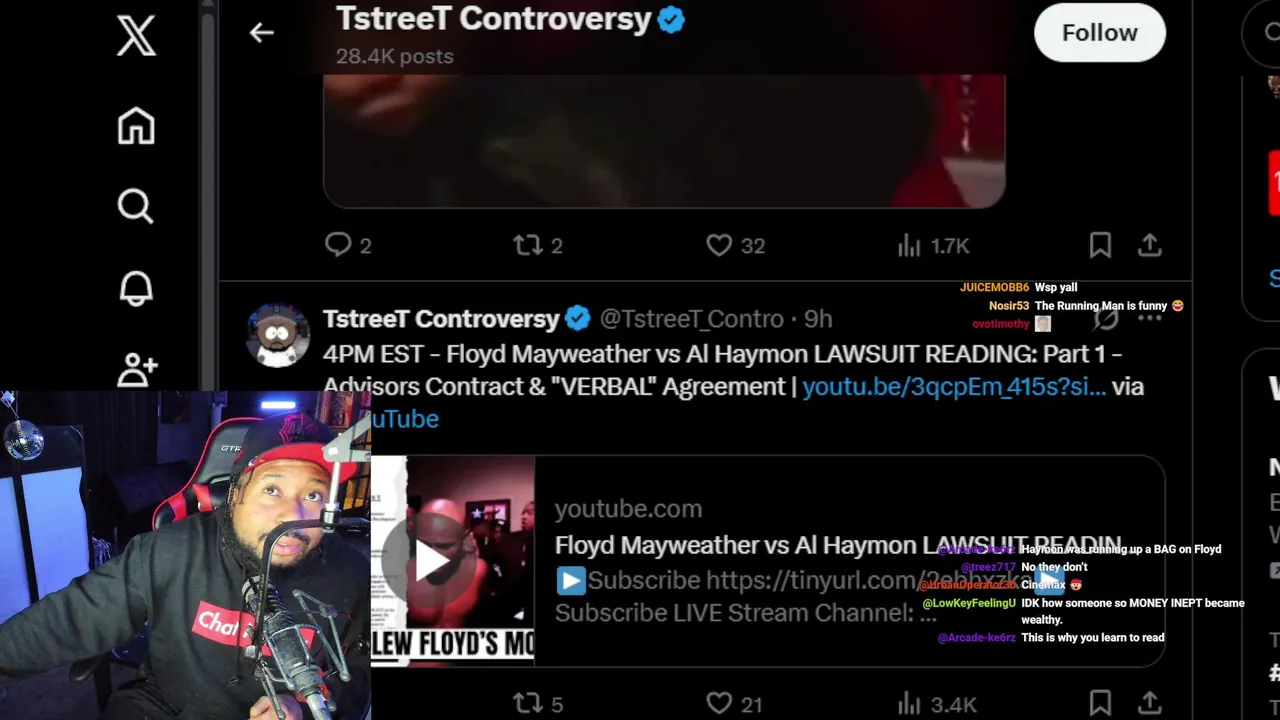The height and width of the screenshot is (720, 1280).
Task: Open Notifications bell icon
Action: click(x=136, y=288)
